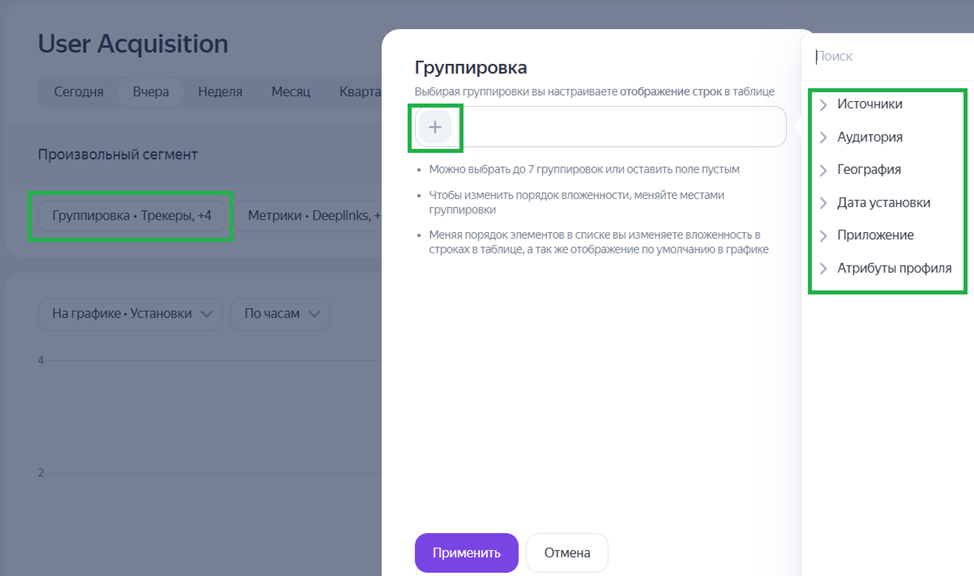Screen dimensions: 974x576
Task: Click the Источники tree item label
Action: click(869, 105)
